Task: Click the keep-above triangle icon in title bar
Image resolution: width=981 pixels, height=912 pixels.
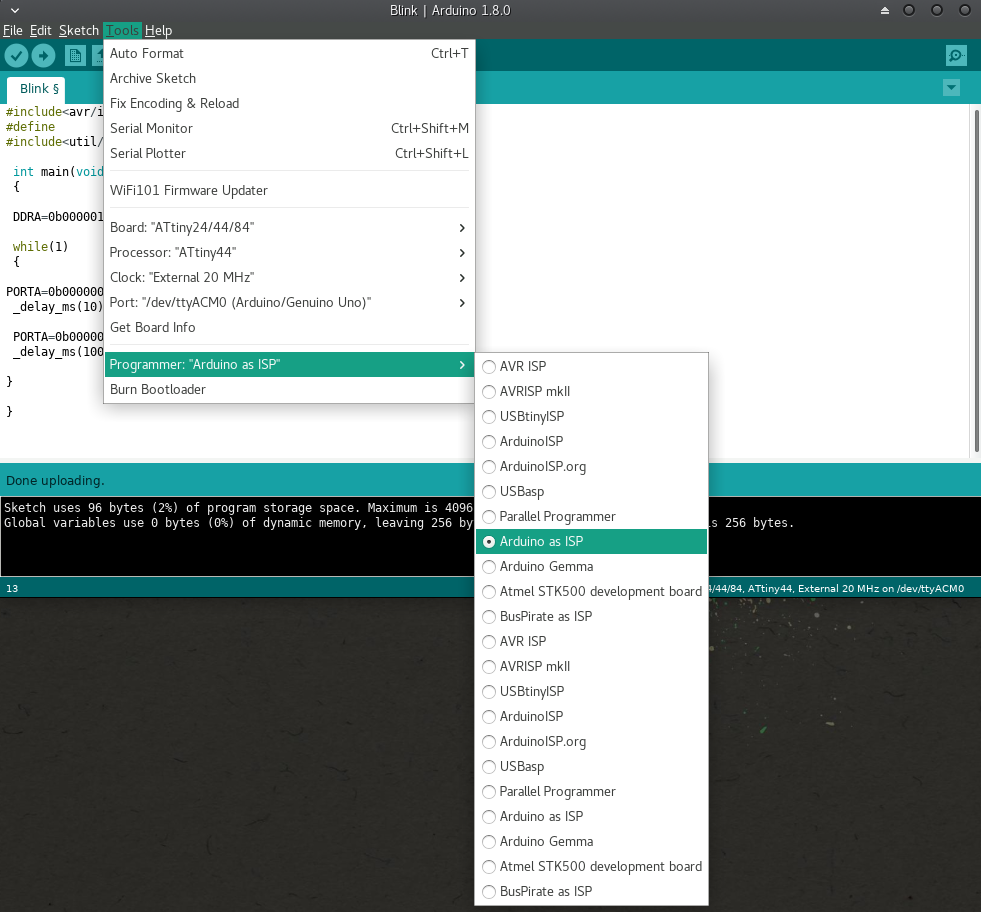Action: click(885, 11)
